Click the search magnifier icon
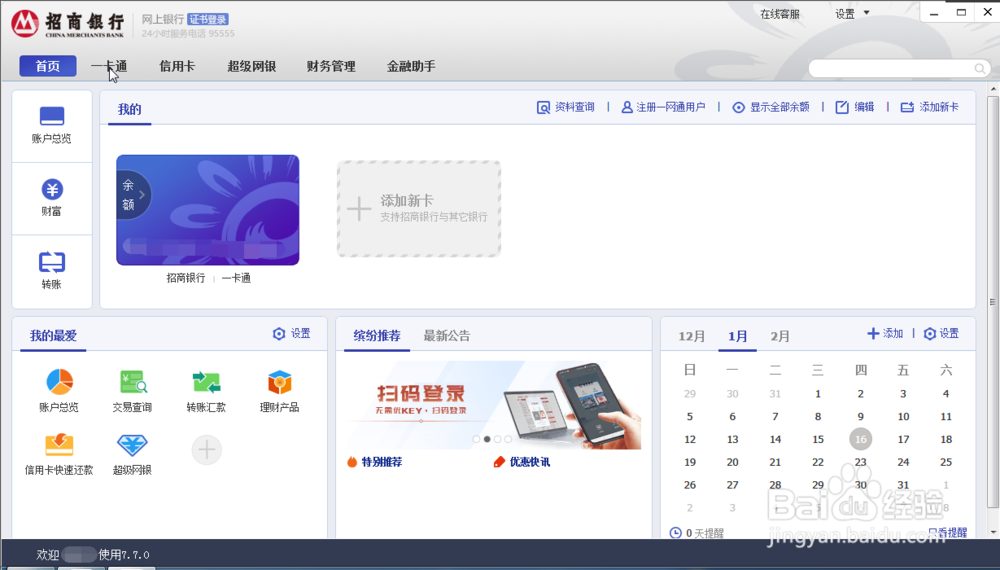 [980, 68]
